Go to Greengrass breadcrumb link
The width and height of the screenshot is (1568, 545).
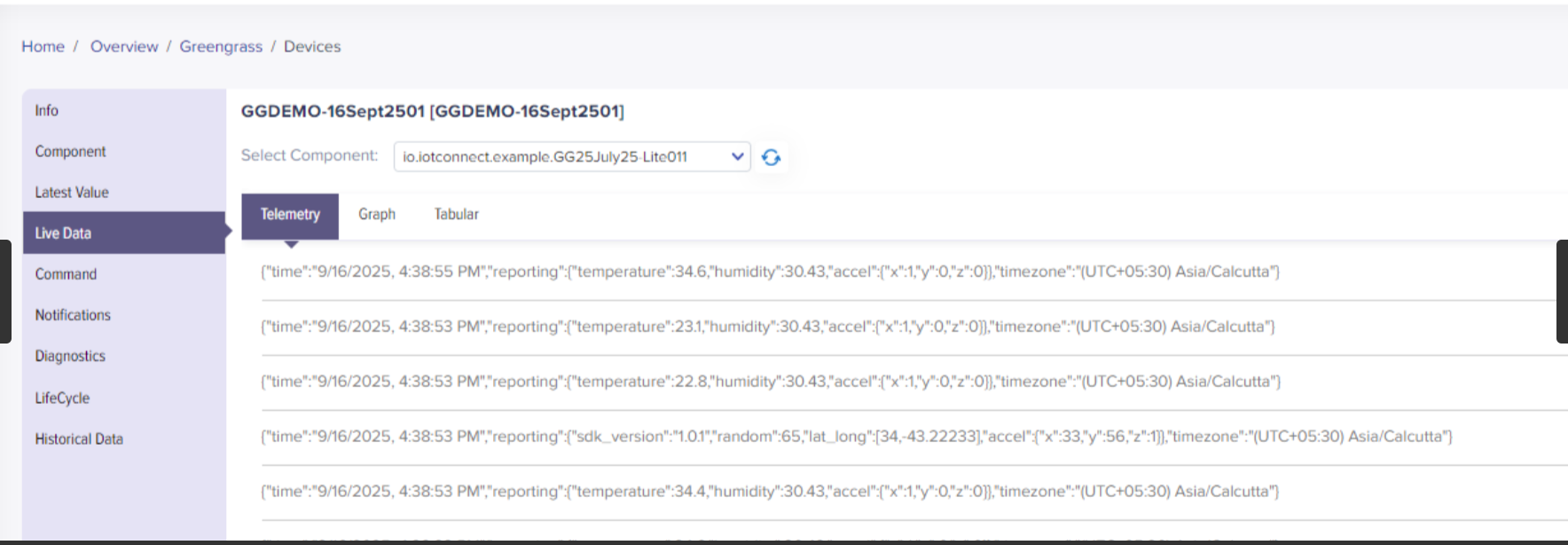(221, 47)
